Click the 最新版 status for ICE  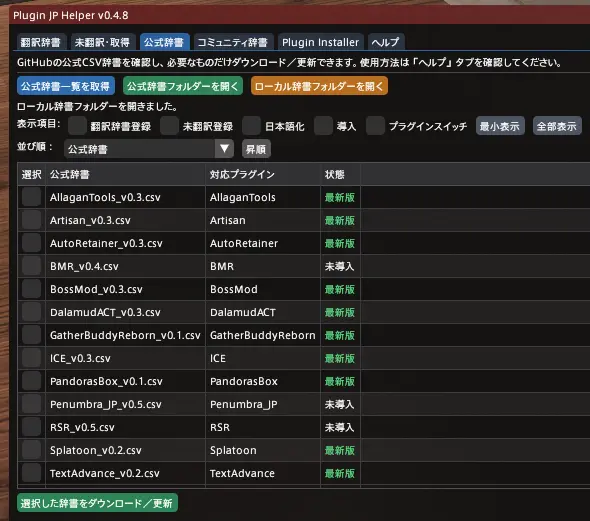pos(339,358)
